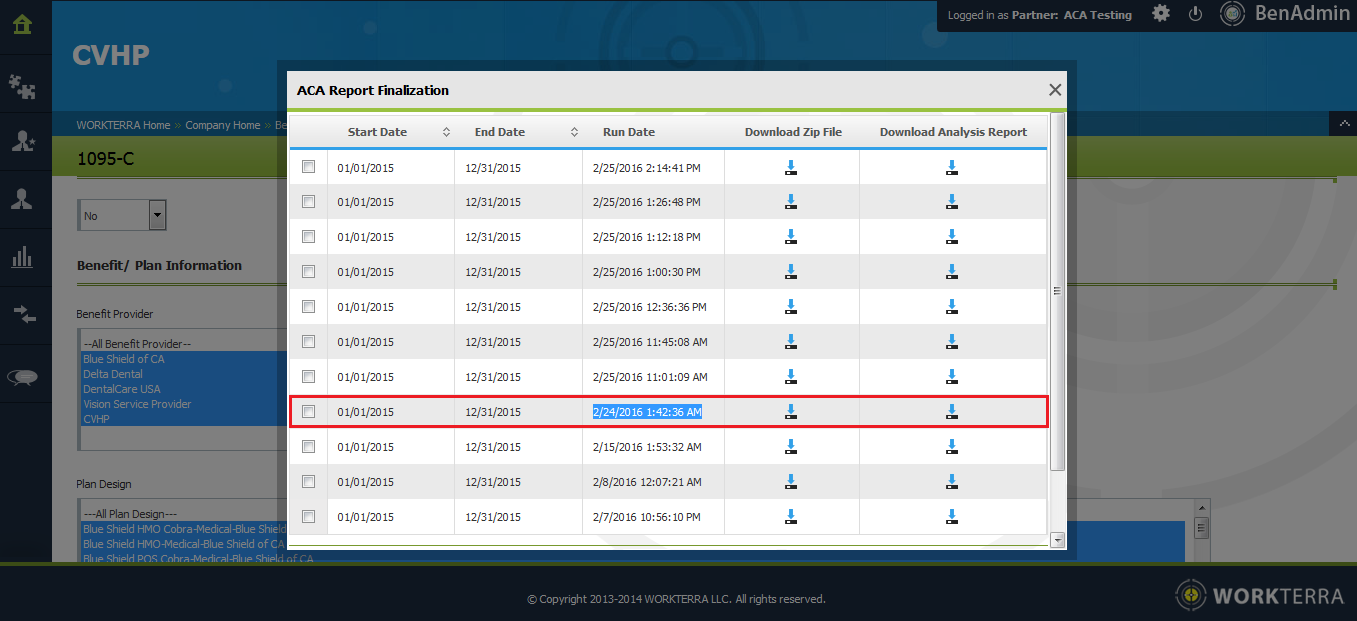Viewport: 1357px width, 621px height.
Task: Open the chat bubble sidebar icon
Action: pos(22,377)
